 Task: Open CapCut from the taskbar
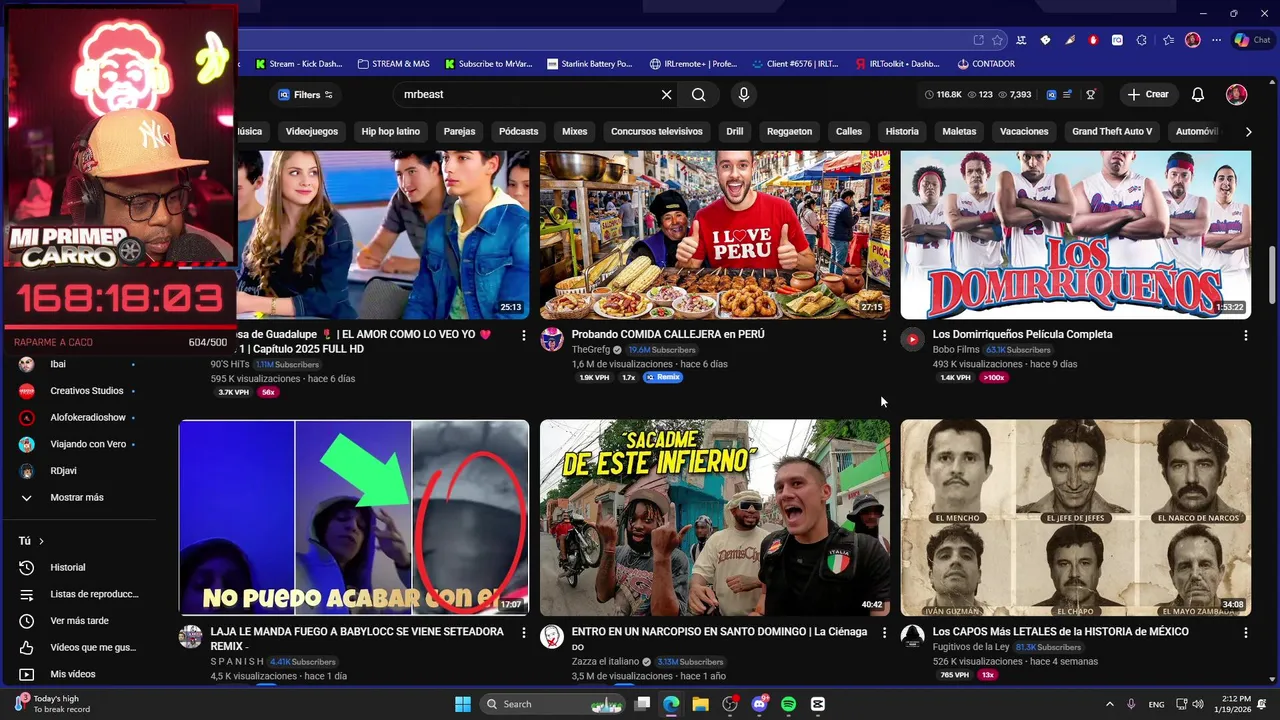click(x=818, y=704)
